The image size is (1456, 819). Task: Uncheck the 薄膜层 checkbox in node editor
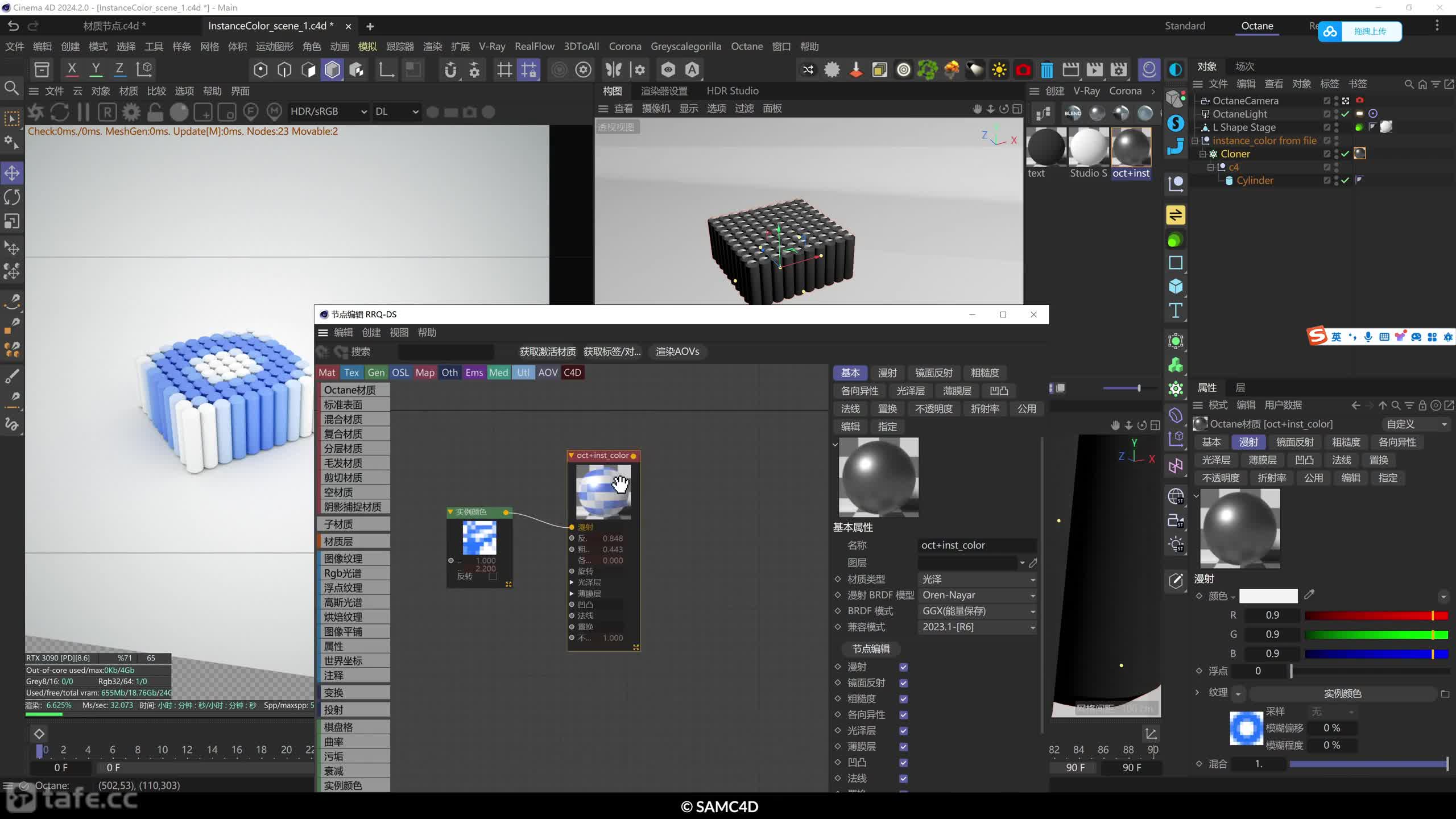point(903,746)
